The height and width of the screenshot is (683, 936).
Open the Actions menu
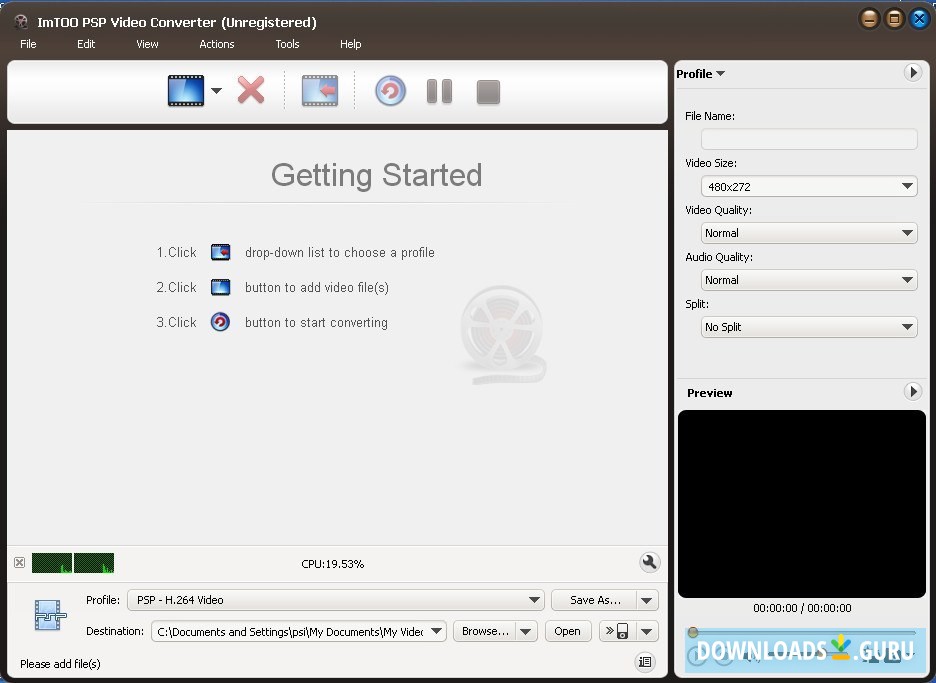click(x=217, y=44)
